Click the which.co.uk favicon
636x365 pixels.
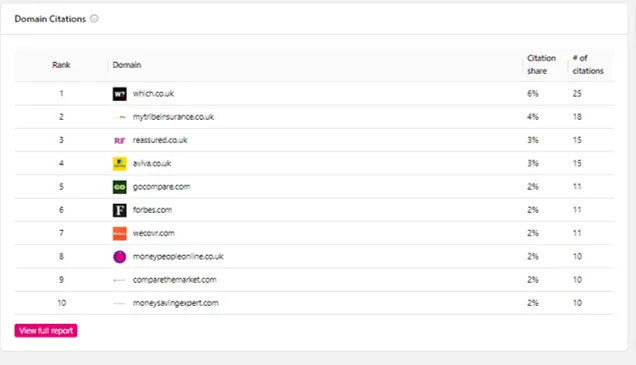tap(119, 94)
